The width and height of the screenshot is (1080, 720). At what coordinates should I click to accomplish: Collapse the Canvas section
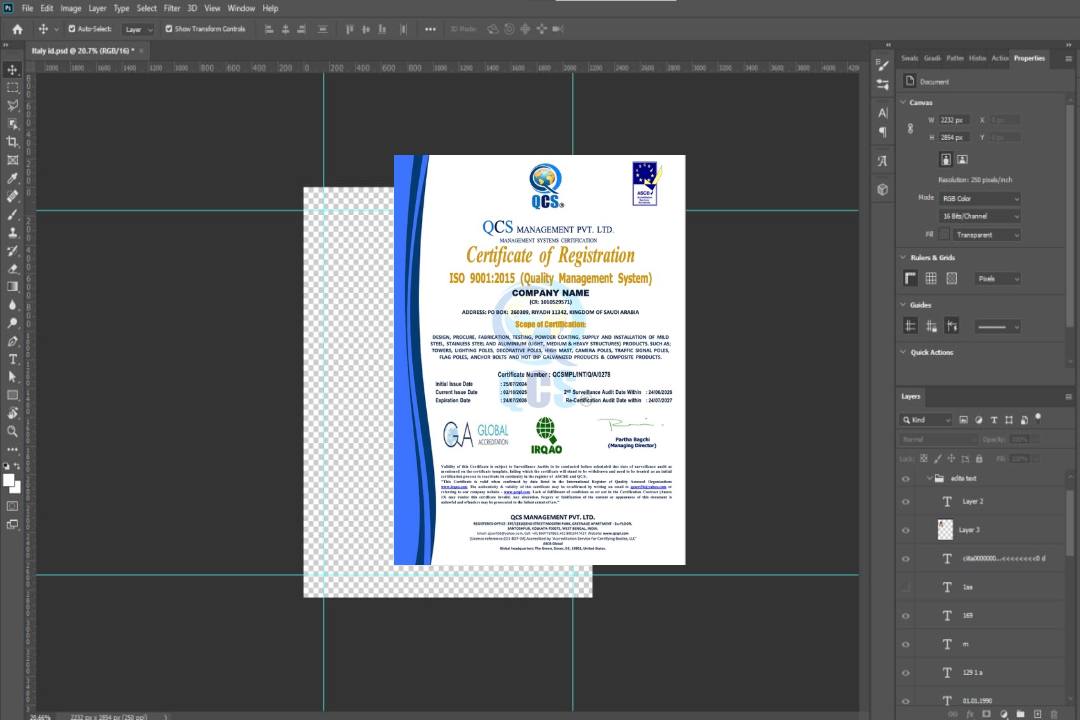(903, 102)
